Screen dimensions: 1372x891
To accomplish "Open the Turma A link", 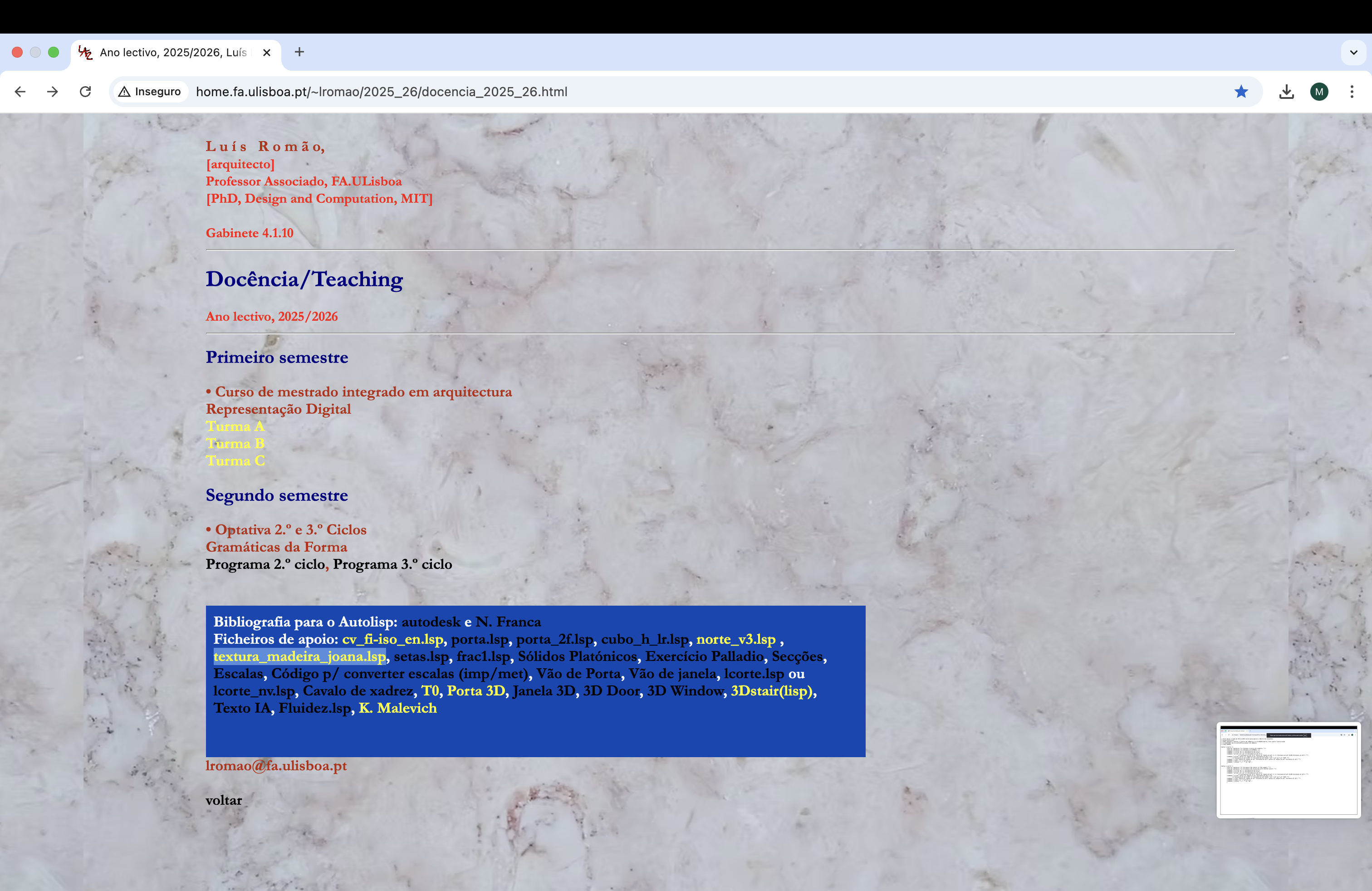I will click(235, 426).
